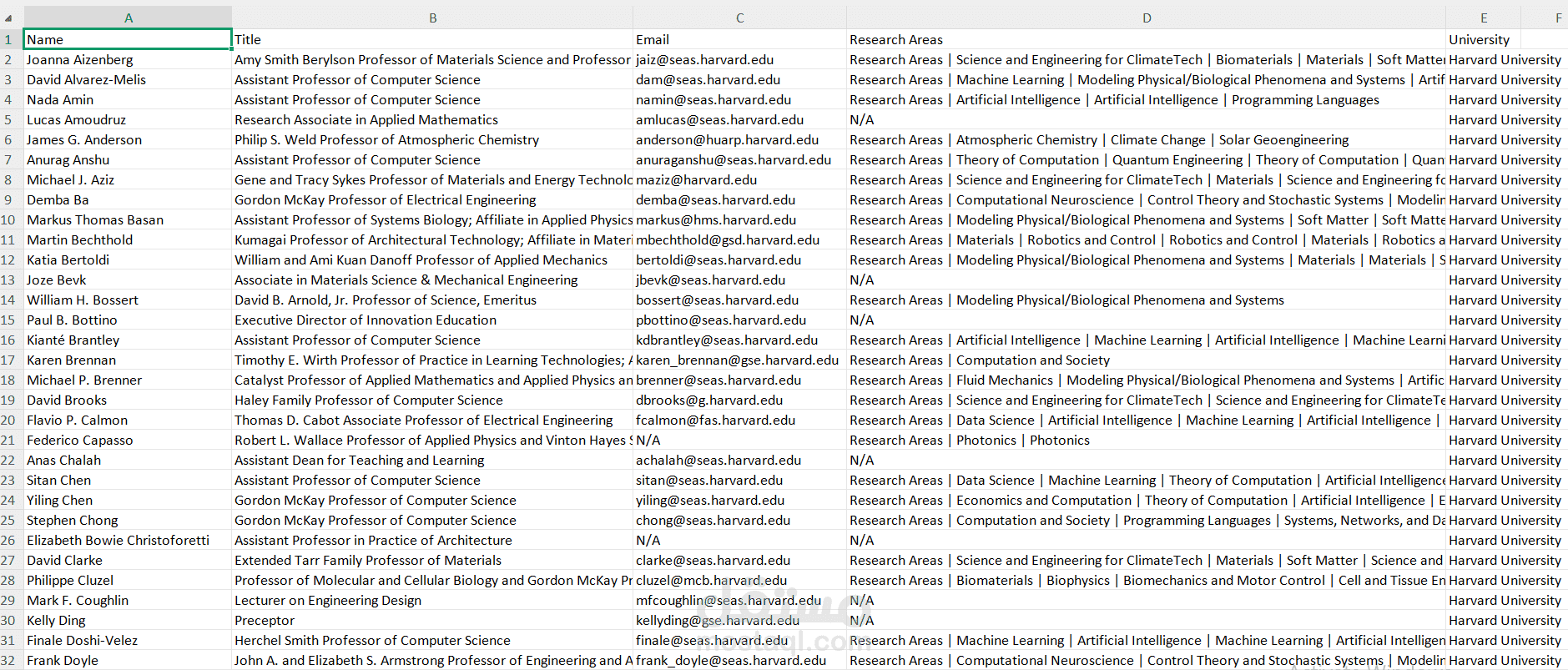Viewport: 1568px width, 670px height.
Task: Click the 'Email' header cell
Action: coord(739,39)
